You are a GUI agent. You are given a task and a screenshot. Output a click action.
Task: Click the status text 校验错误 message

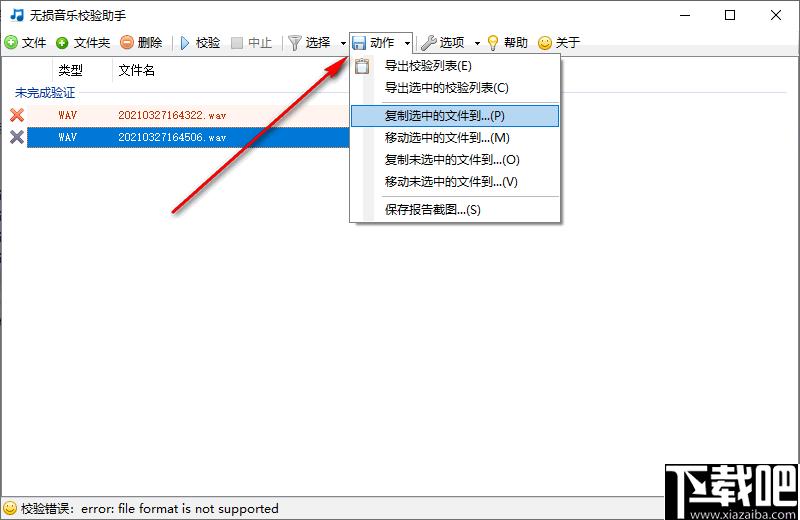point(149,509)
